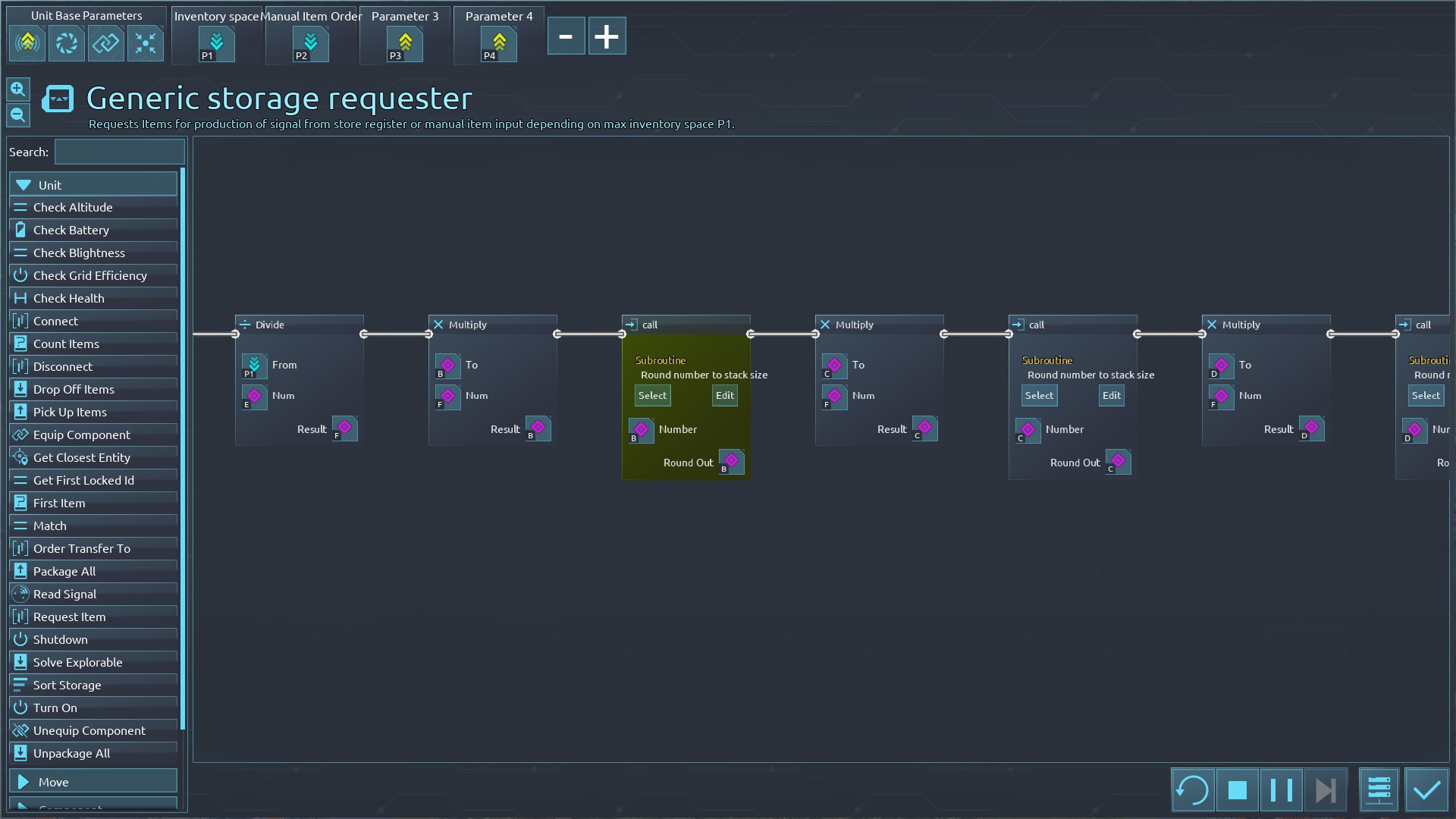1456x819 pixels.
Task: Add a parameter with the plus button
Action: pos(607,36)
